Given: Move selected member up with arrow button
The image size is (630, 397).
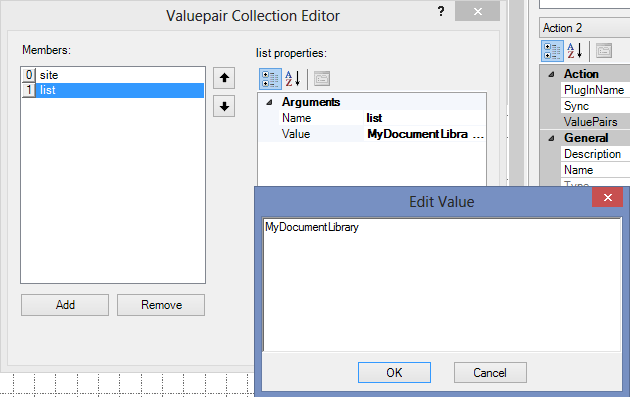Looking at the screenshot, I should 224,78.
